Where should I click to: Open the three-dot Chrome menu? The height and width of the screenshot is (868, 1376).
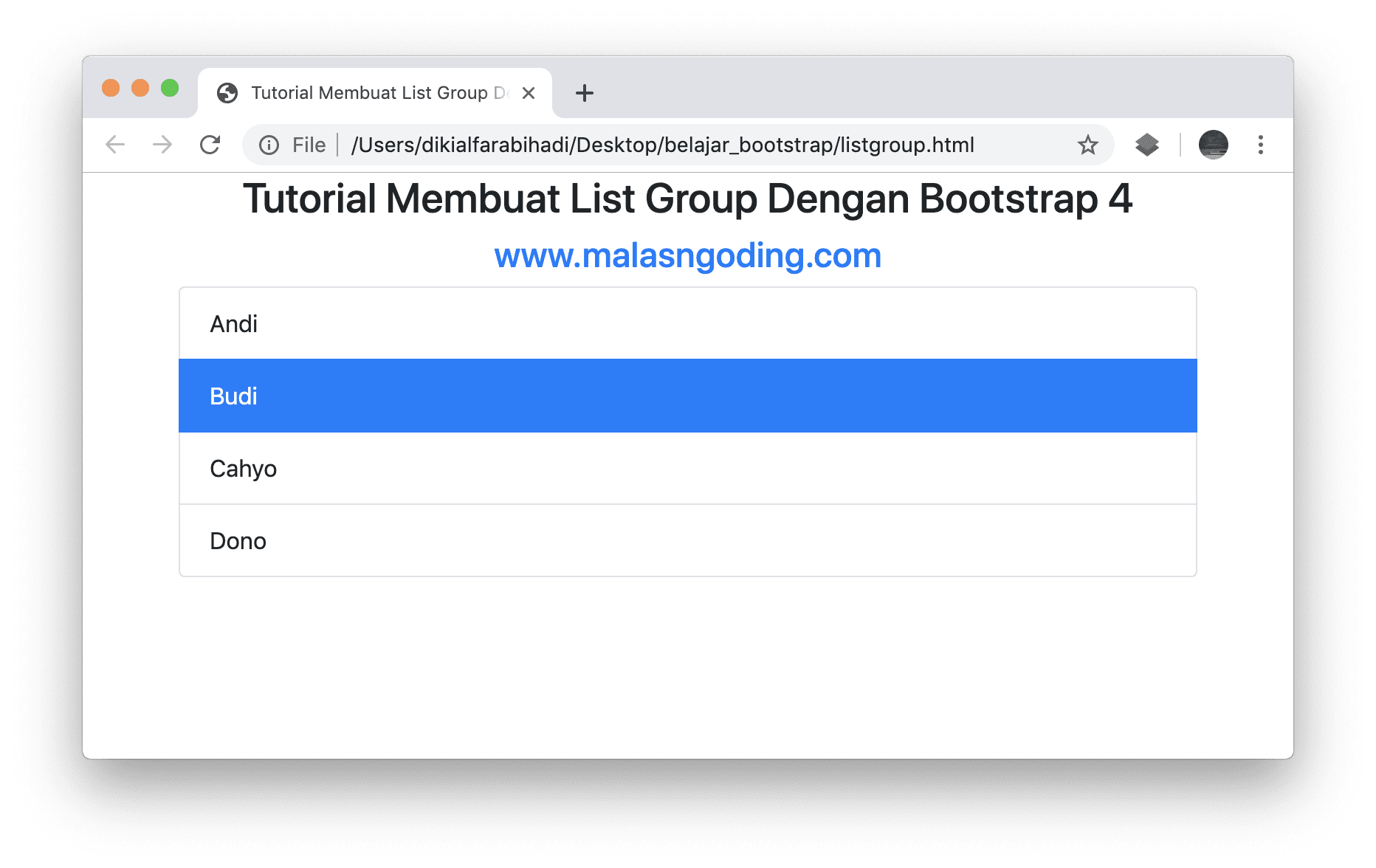click(1260, 145)
